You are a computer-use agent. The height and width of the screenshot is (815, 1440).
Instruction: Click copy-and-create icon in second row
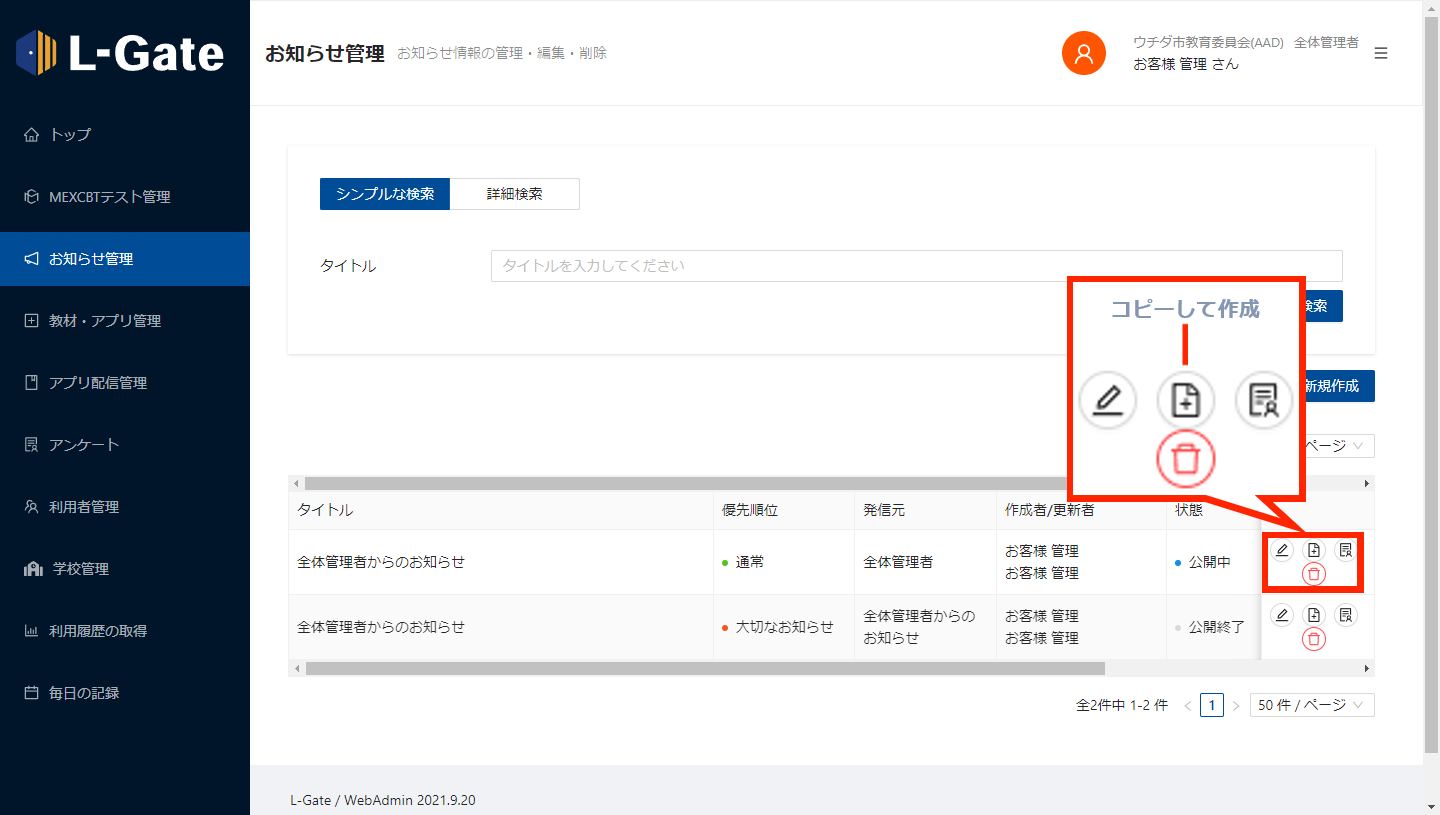[1314, 615]
